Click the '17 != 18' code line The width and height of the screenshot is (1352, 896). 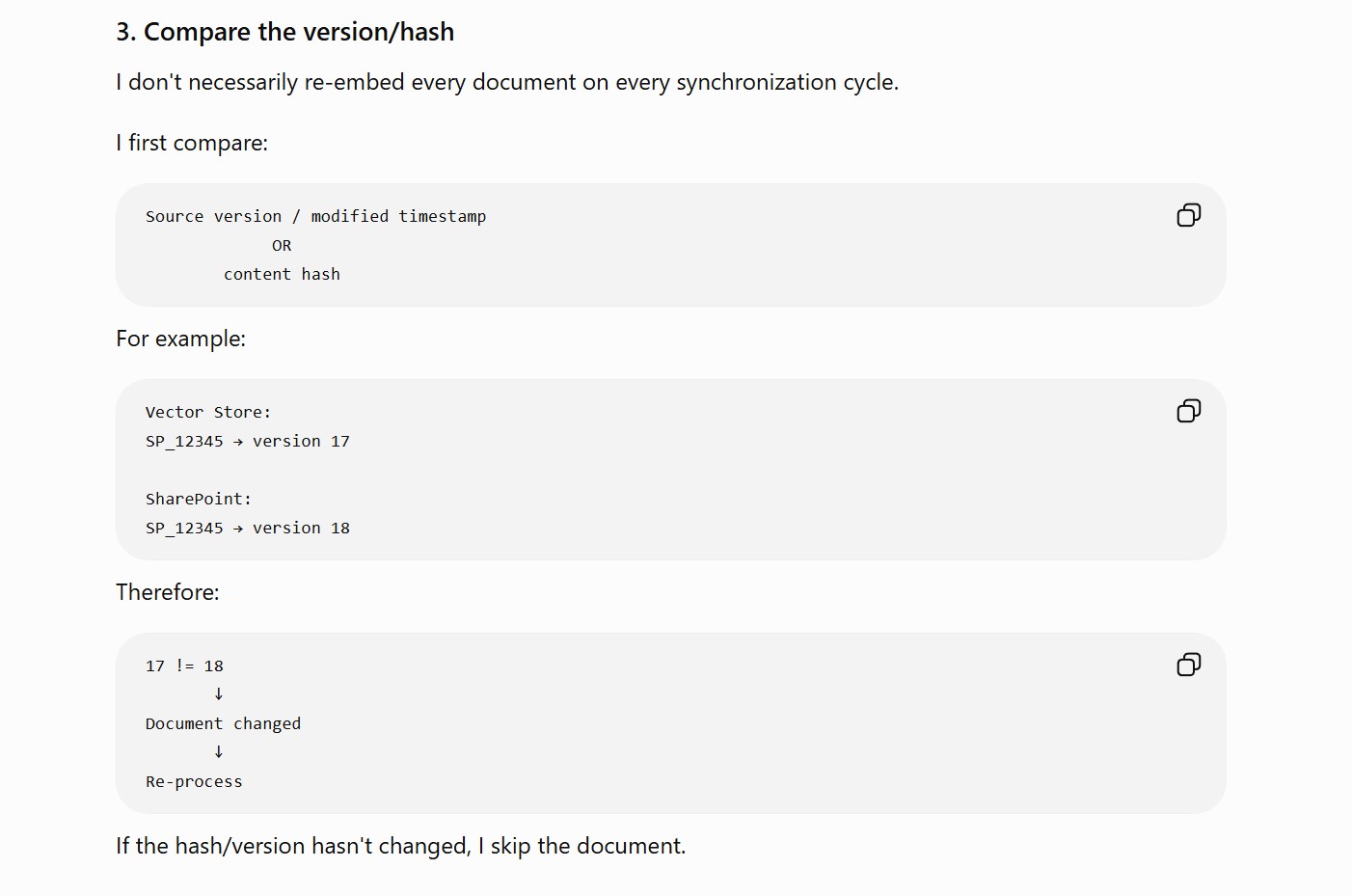coord(184,665)
